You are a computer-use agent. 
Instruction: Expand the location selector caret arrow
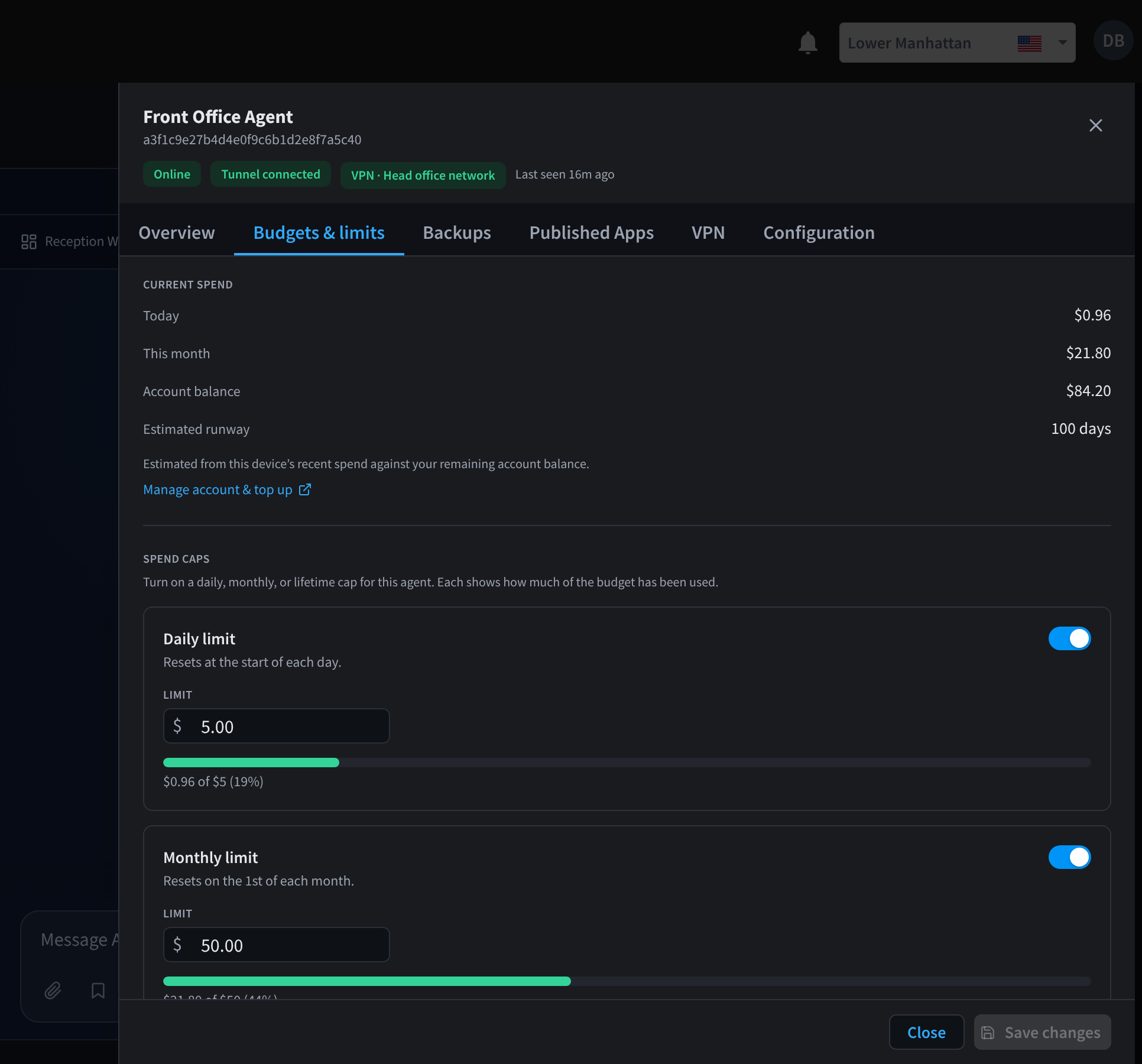pos(1062,43)
